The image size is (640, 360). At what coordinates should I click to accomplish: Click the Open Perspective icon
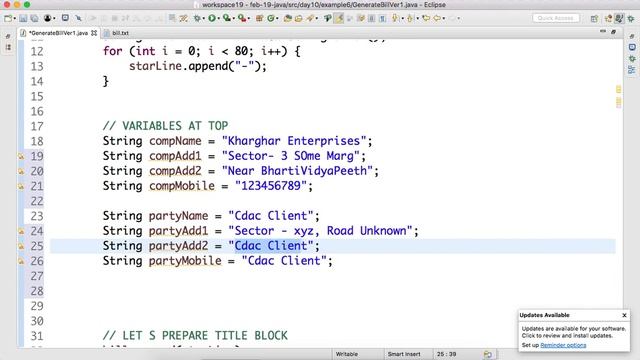594,18
